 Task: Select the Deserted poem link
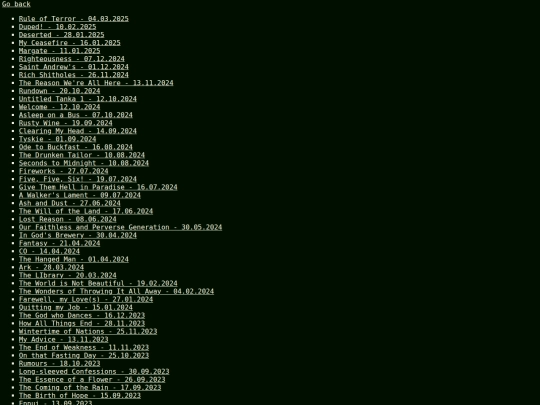coord(62,35)
